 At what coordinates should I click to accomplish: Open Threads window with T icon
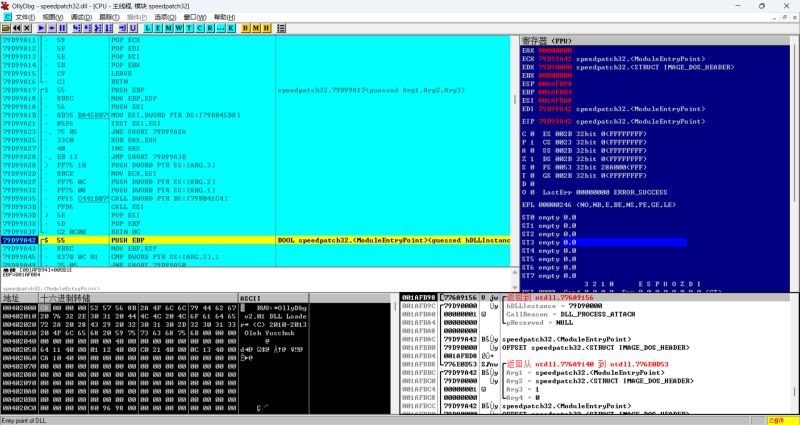[x=189, y=28]
